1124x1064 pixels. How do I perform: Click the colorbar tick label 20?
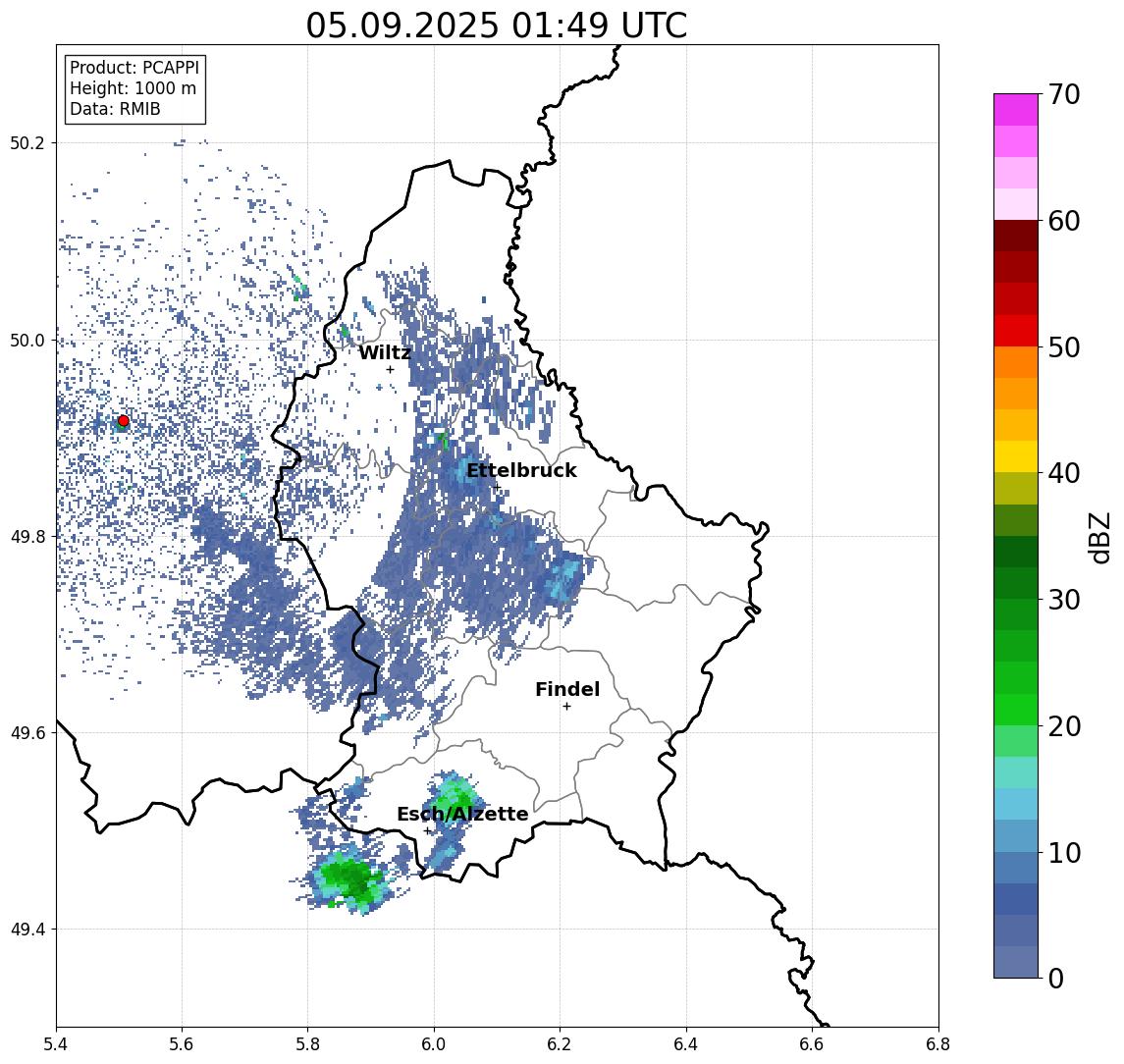click(1063, 726)
